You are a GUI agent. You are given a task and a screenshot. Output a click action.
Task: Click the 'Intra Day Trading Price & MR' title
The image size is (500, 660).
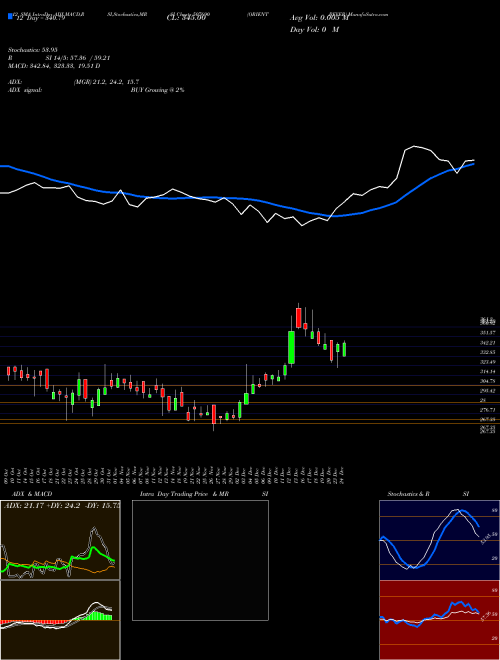(184, 494)
